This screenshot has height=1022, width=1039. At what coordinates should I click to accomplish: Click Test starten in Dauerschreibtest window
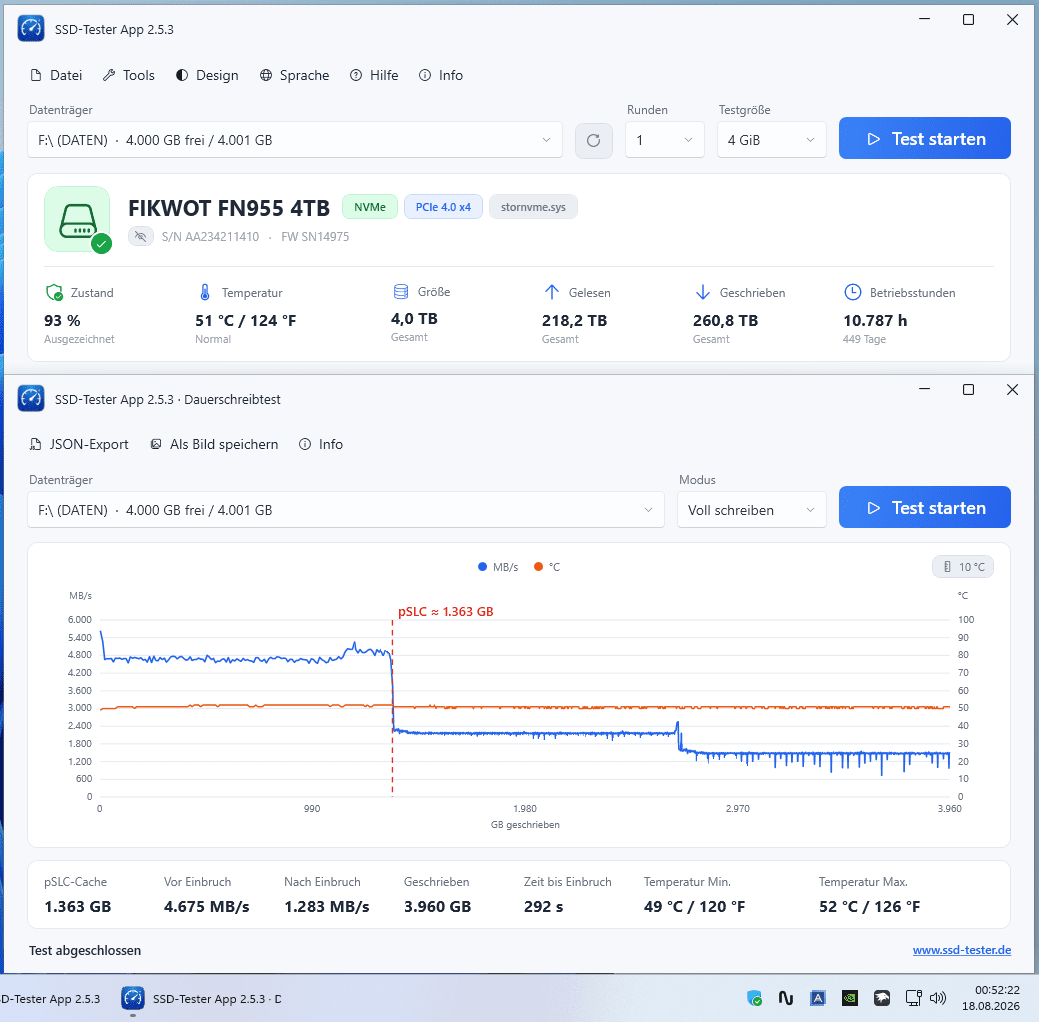924,508
